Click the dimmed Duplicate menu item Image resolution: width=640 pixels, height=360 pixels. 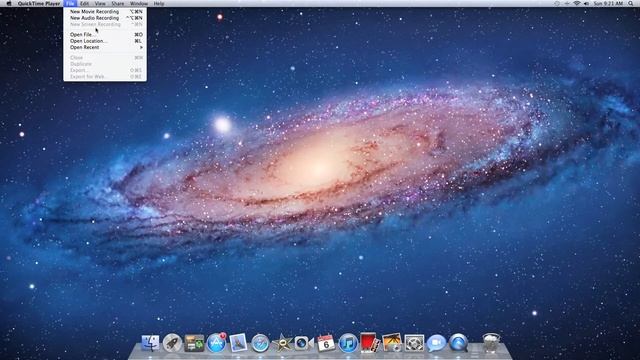[x=105, y=64]
